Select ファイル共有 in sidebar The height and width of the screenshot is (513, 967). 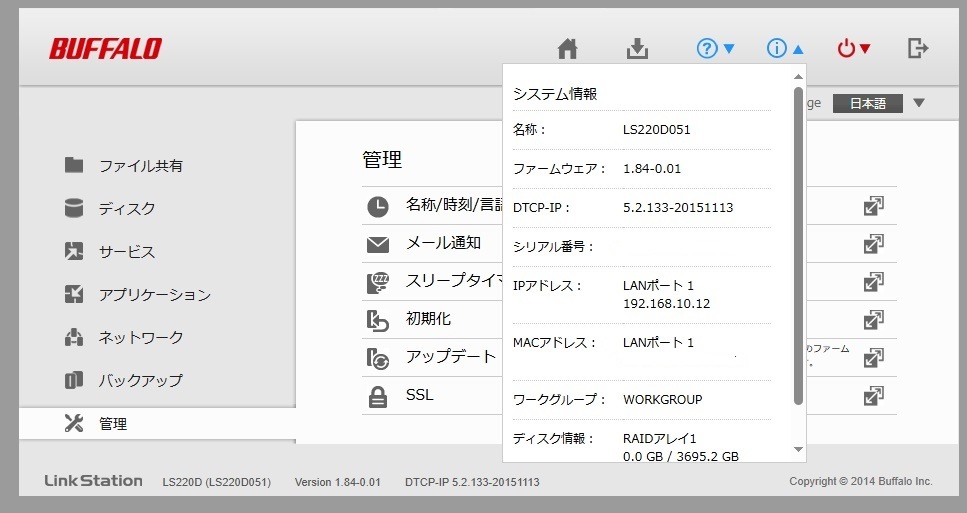pos(141,166)
